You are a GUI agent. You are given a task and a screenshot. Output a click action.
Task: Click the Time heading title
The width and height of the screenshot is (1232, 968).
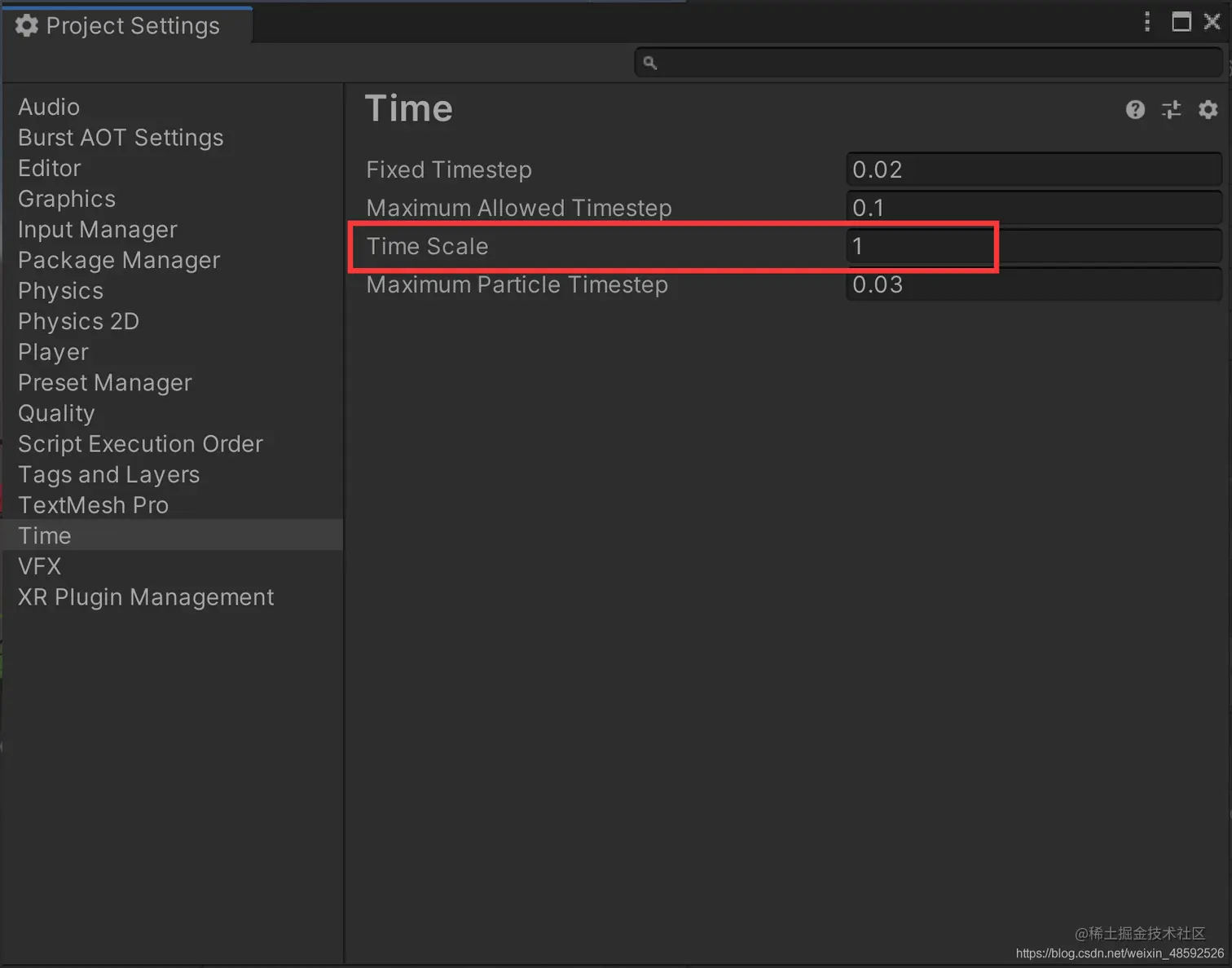(409, 108)
